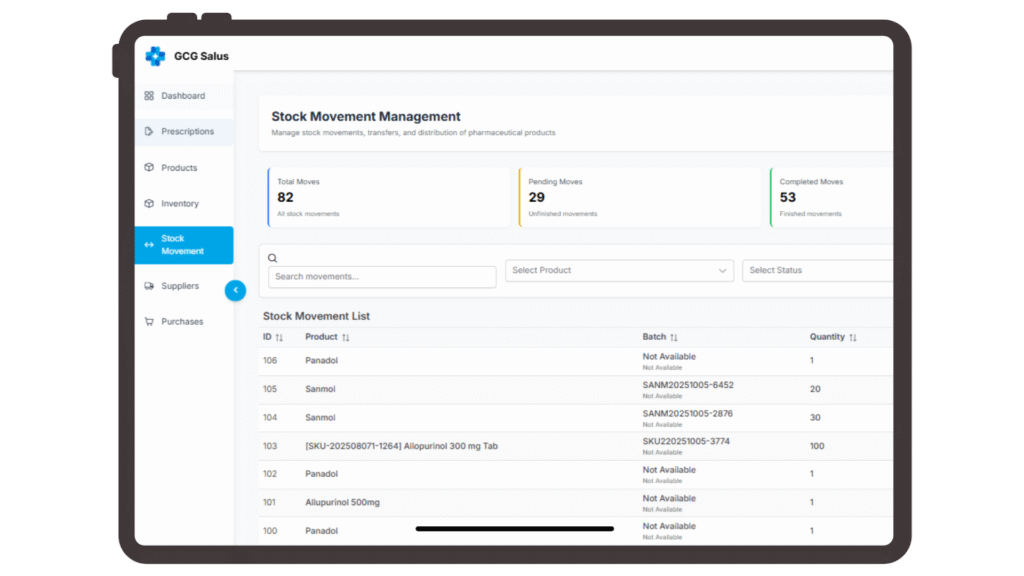Image resolution: width=1024 pixels, height=576 pixels.
Task: Click the GCG Salus logo icon
Action: click(155, 56)
